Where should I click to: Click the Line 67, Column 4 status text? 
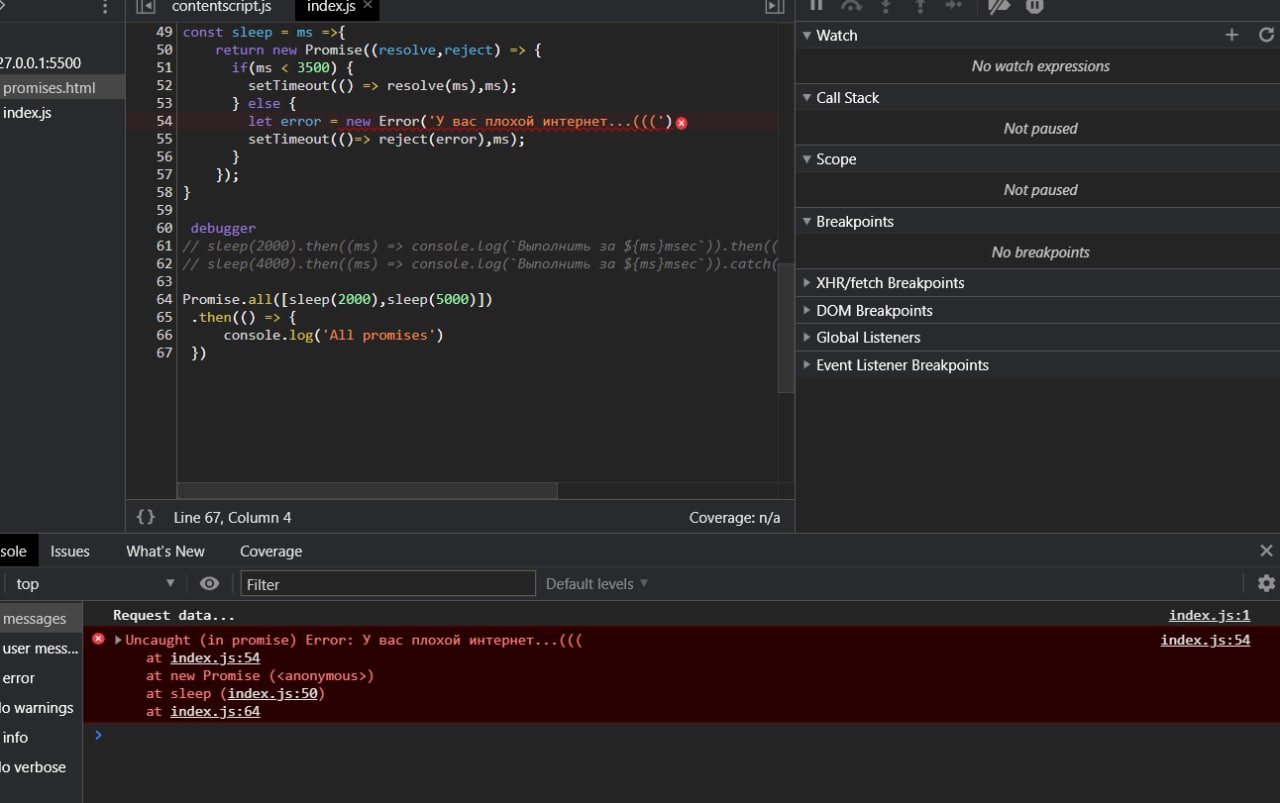click(232, 517)
